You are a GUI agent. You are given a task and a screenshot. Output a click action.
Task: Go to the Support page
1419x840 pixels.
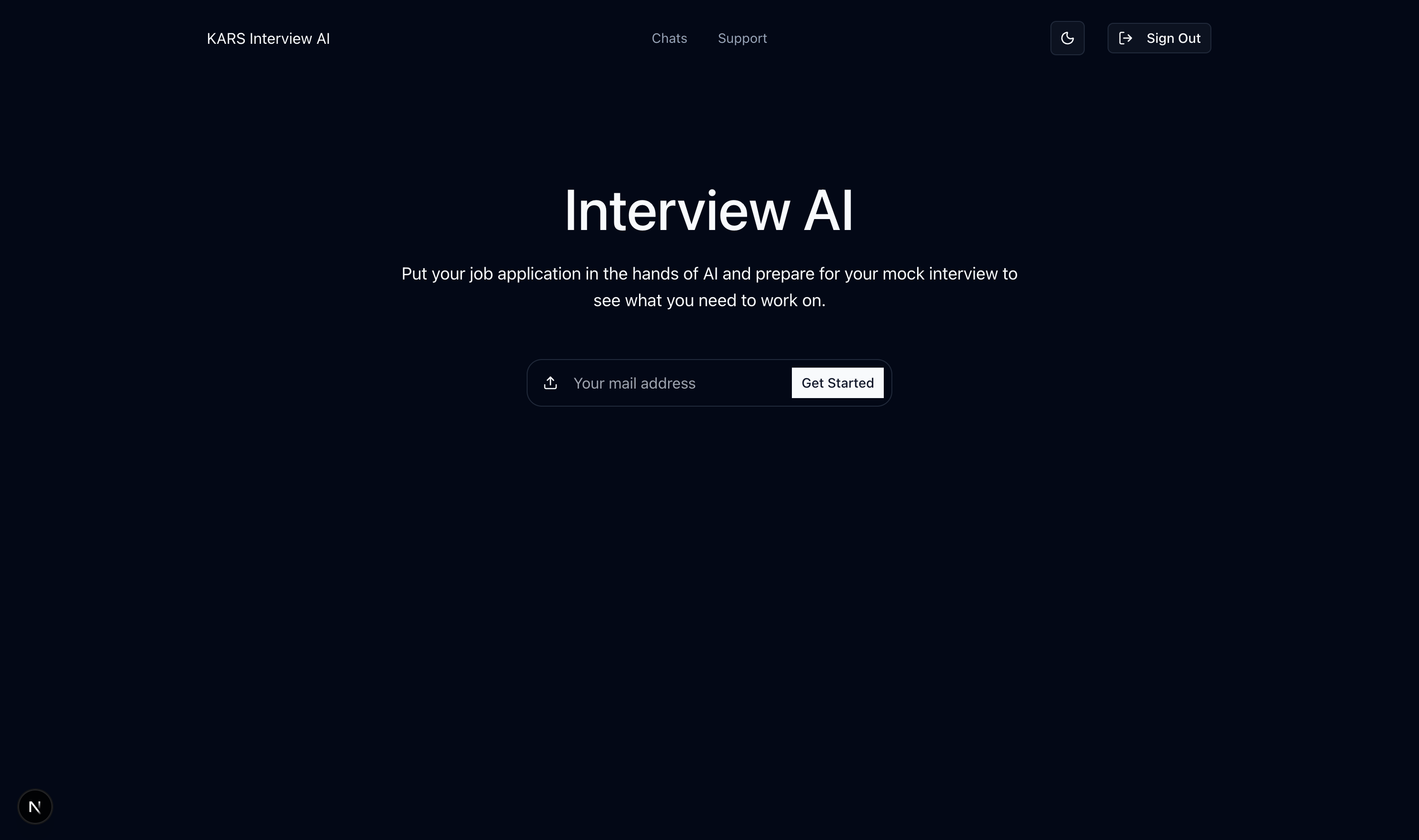[742, 39]
